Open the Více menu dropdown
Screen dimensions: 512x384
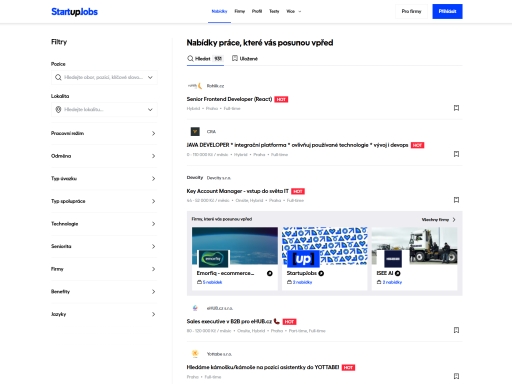pyautogui.click(x=294, y=11)
